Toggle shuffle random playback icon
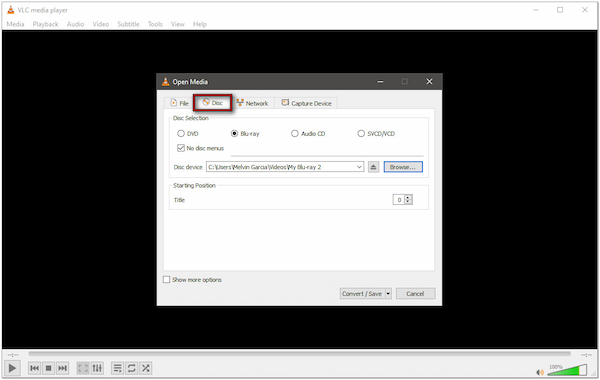 click(145, 368)
